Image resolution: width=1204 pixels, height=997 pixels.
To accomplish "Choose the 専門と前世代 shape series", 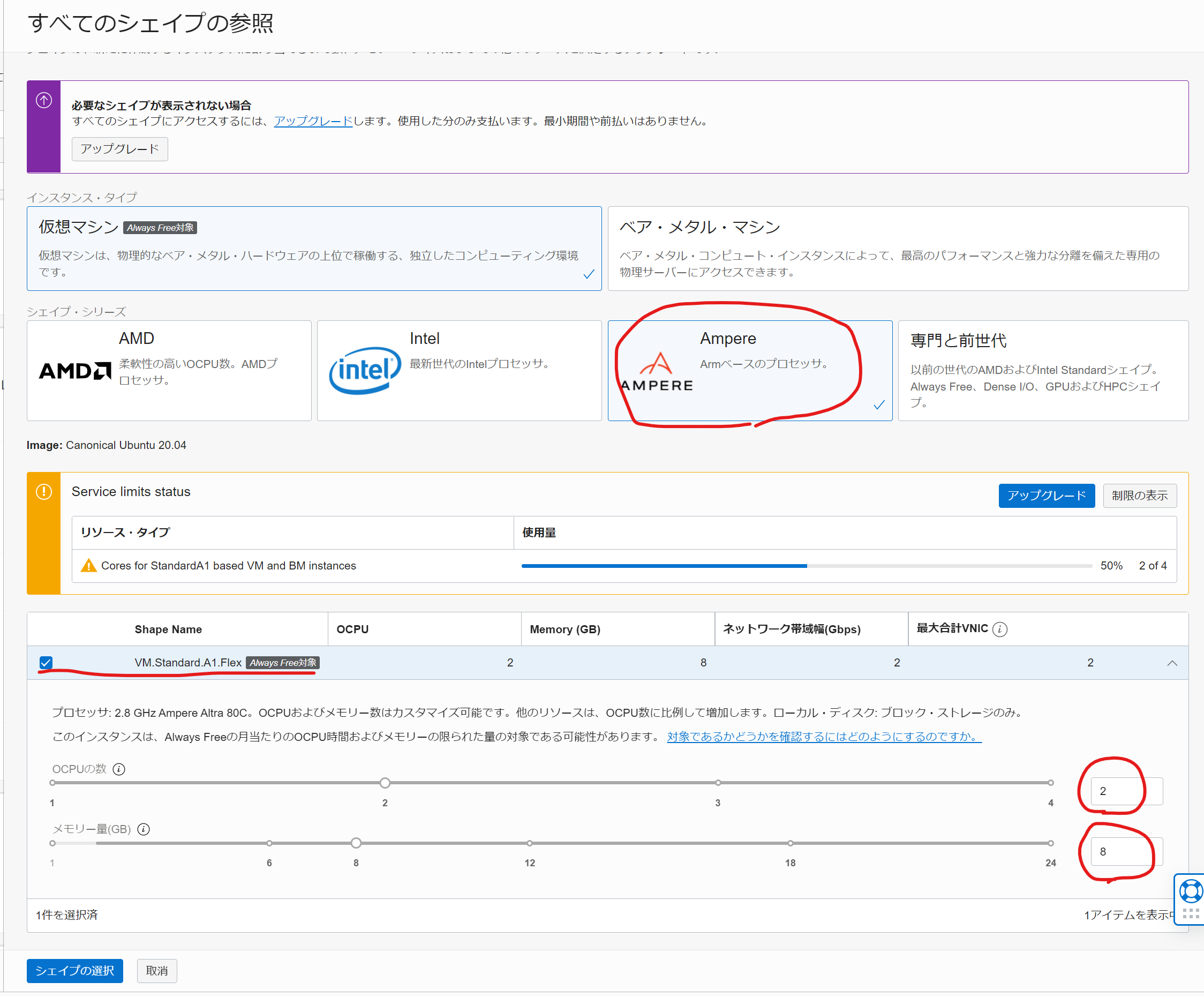I will (x=1042, y=371).
